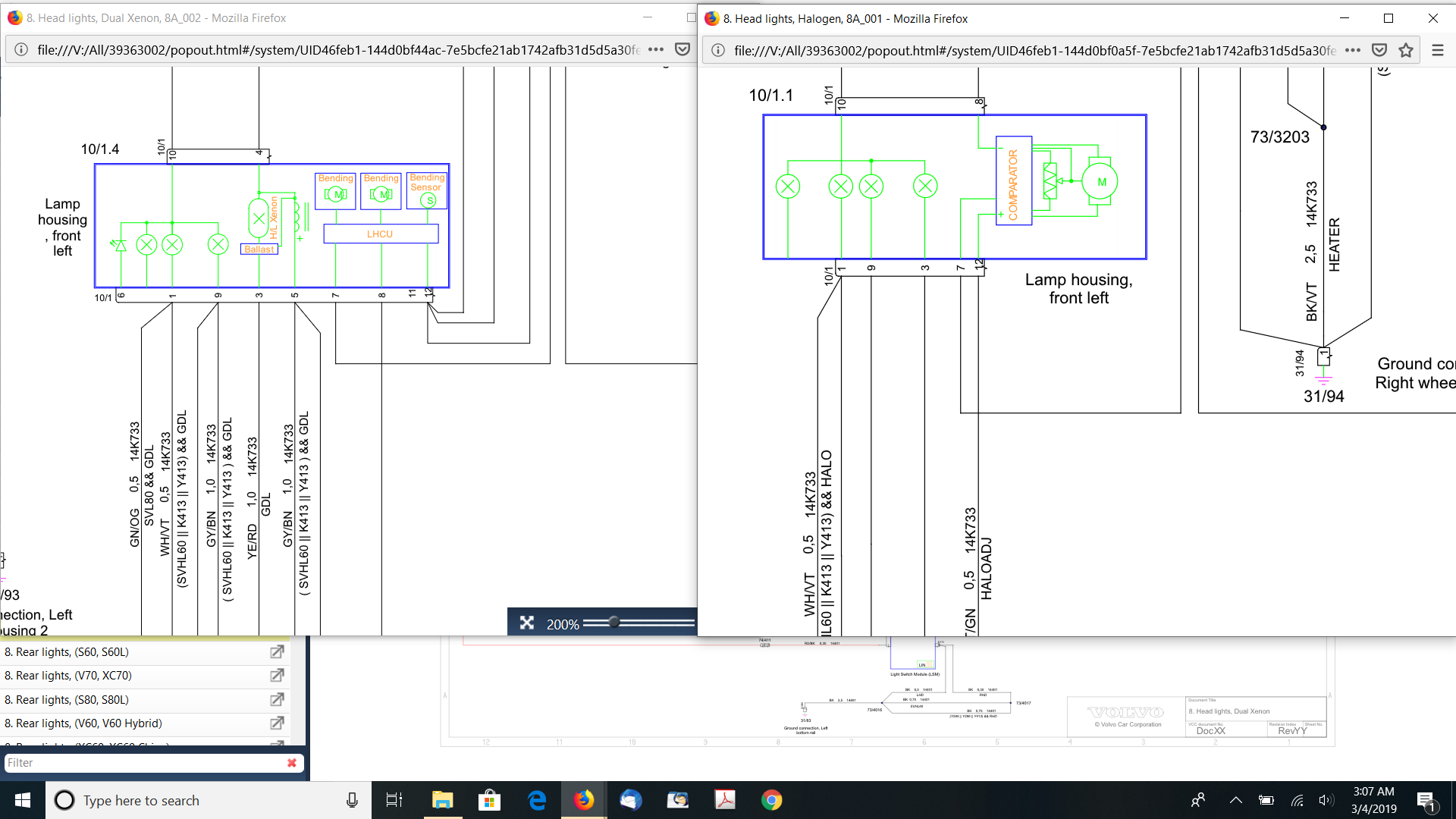1456x819 pixels.
Task: Select Rear lights (V60, V60 Hybrid) item
Action: pos(83,723)
